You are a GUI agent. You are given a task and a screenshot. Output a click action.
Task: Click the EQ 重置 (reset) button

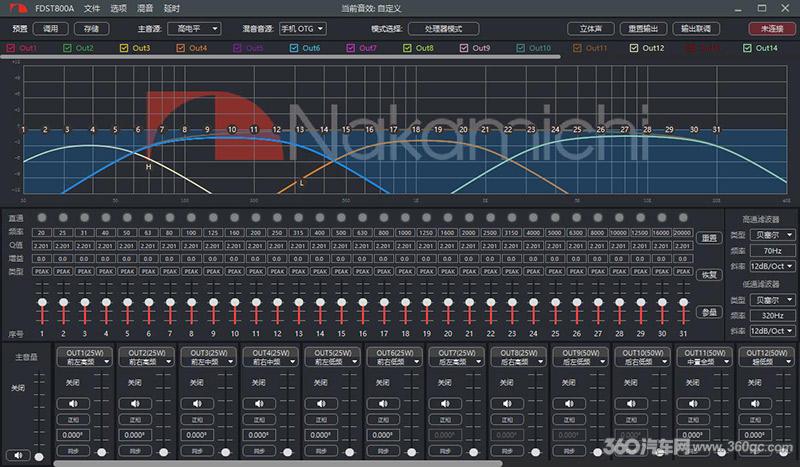click(x=709, y=238)
